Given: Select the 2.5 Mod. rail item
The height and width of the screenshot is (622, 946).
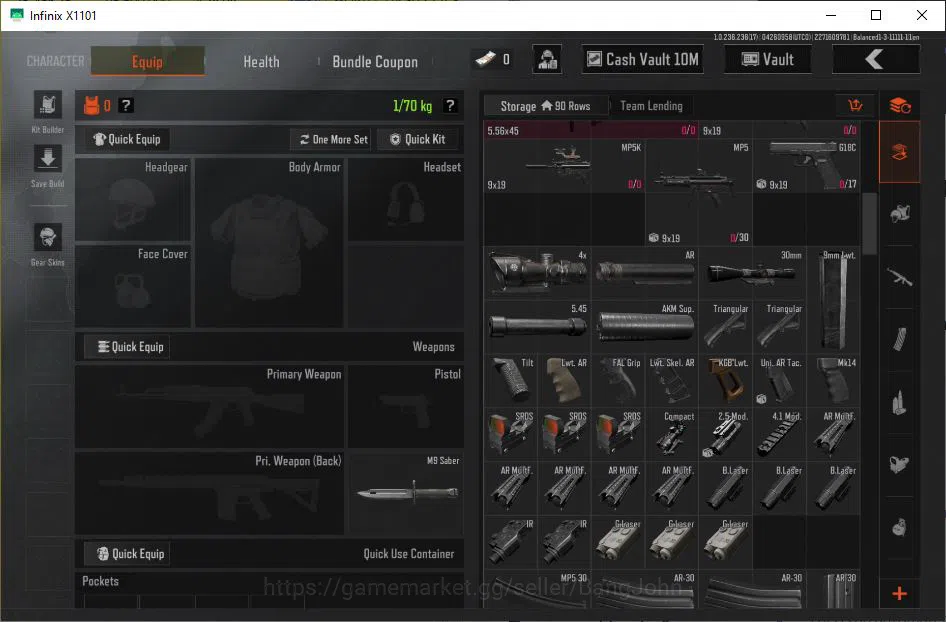Looking at the screenshot, I should pyautogui.click(x=726, y=434).
